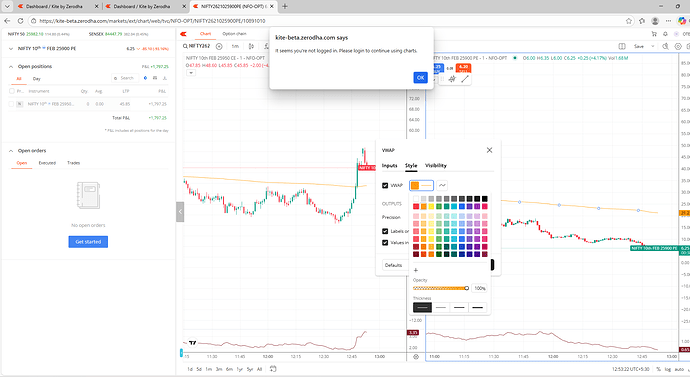Collapse the NIFTY 10th FEB 25900 PE header
The image size is (690, 377).
click(x=11, y=49)
